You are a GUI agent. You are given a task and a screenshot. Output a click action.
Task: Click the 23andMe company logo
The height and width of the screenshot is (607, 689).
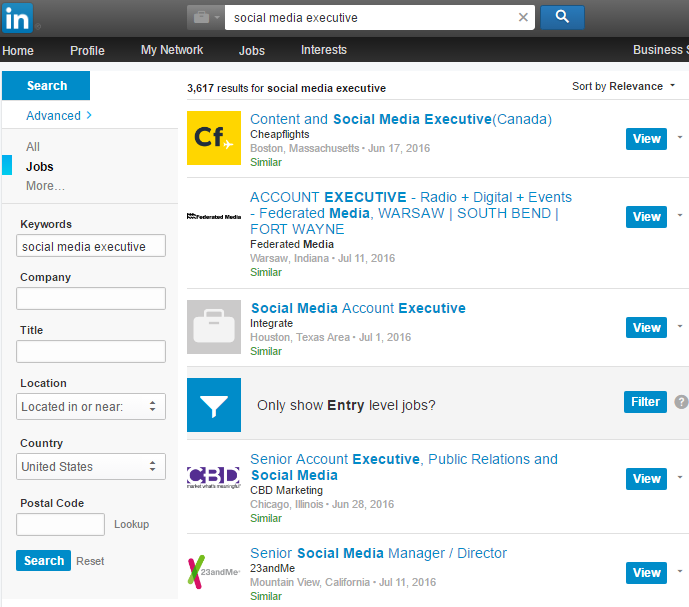214,572
